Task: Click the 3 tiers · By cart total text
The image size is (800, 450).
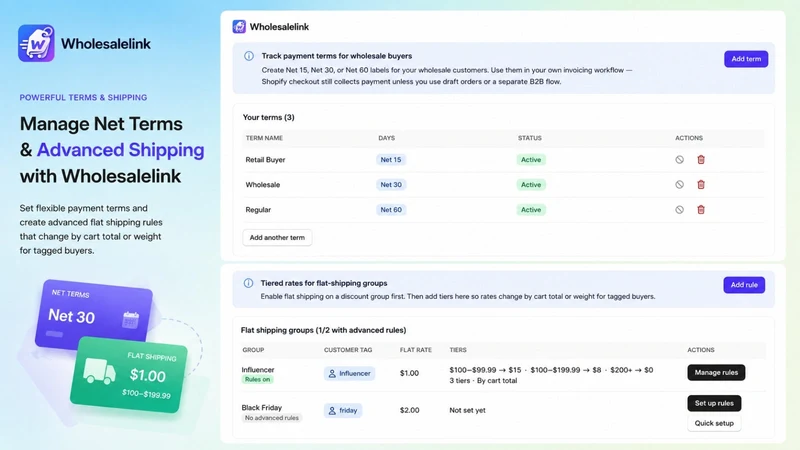Action: point(483,381)
